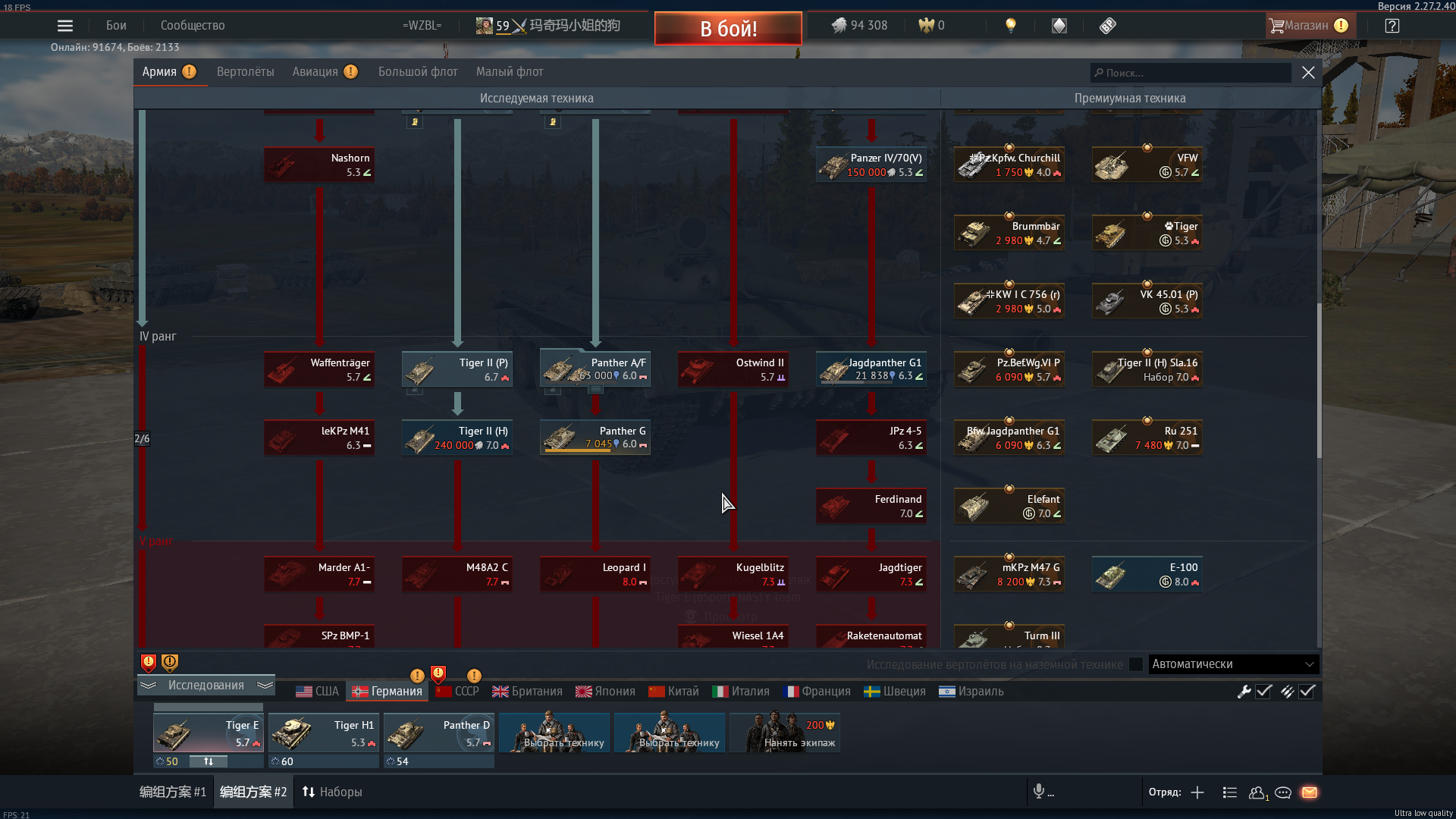Click the В бой! battle button
Viewport: 1456px width, 819px height.
tap(728, 28)
